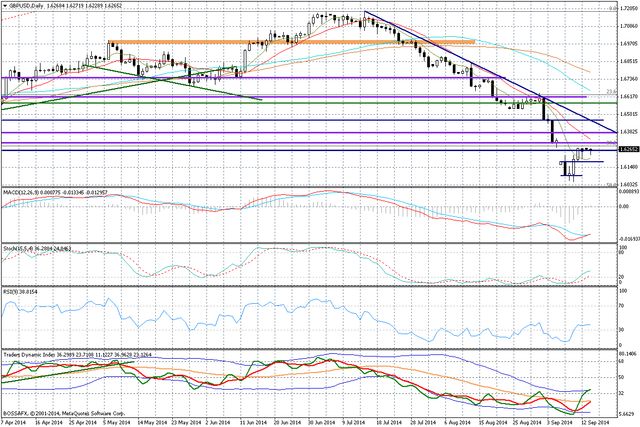Click the 20 level on Stoch scale
This screenshot has width=640, height=427.
point(622,277)
